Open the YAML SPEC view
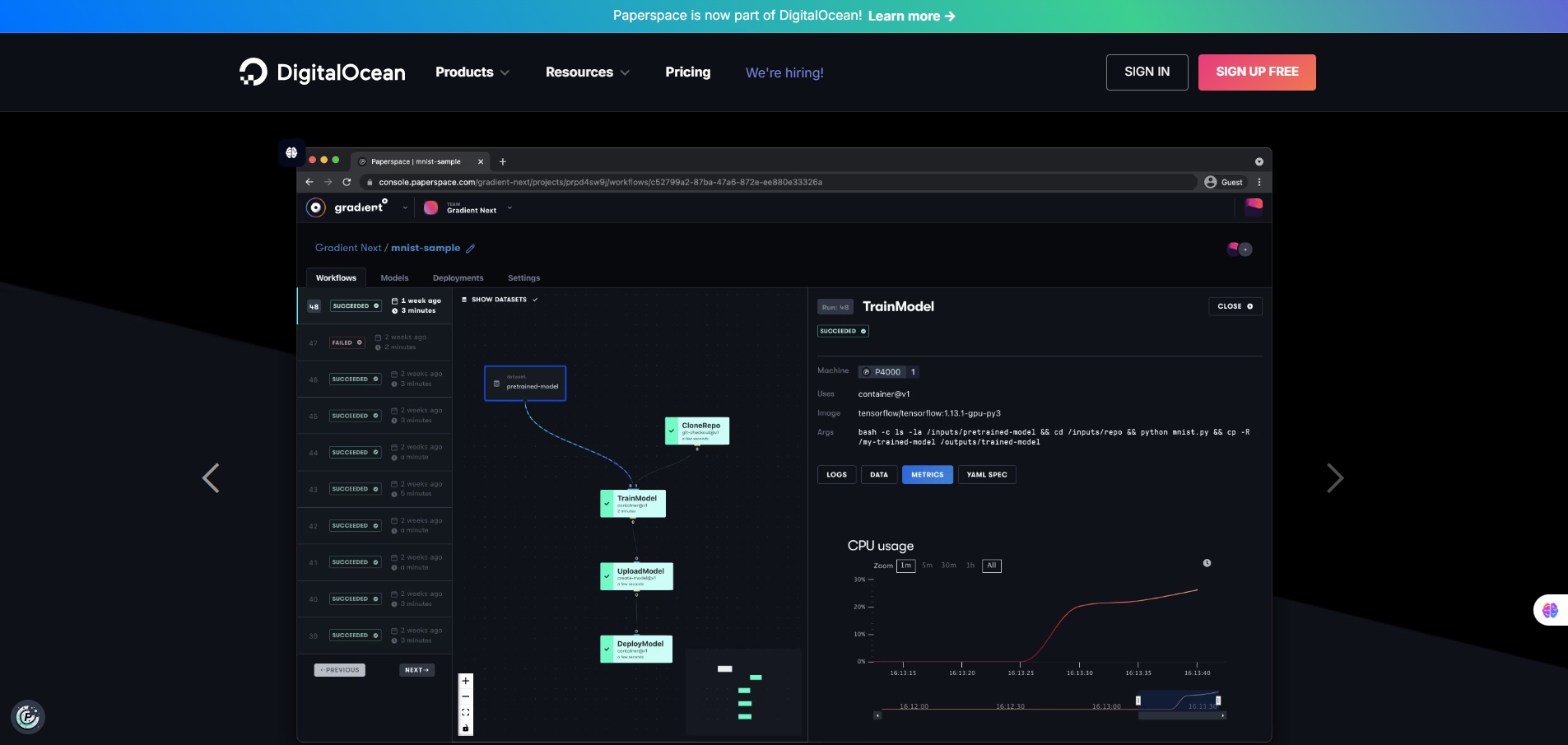The height and width of the screenshot is (745, 1568). 987,475
